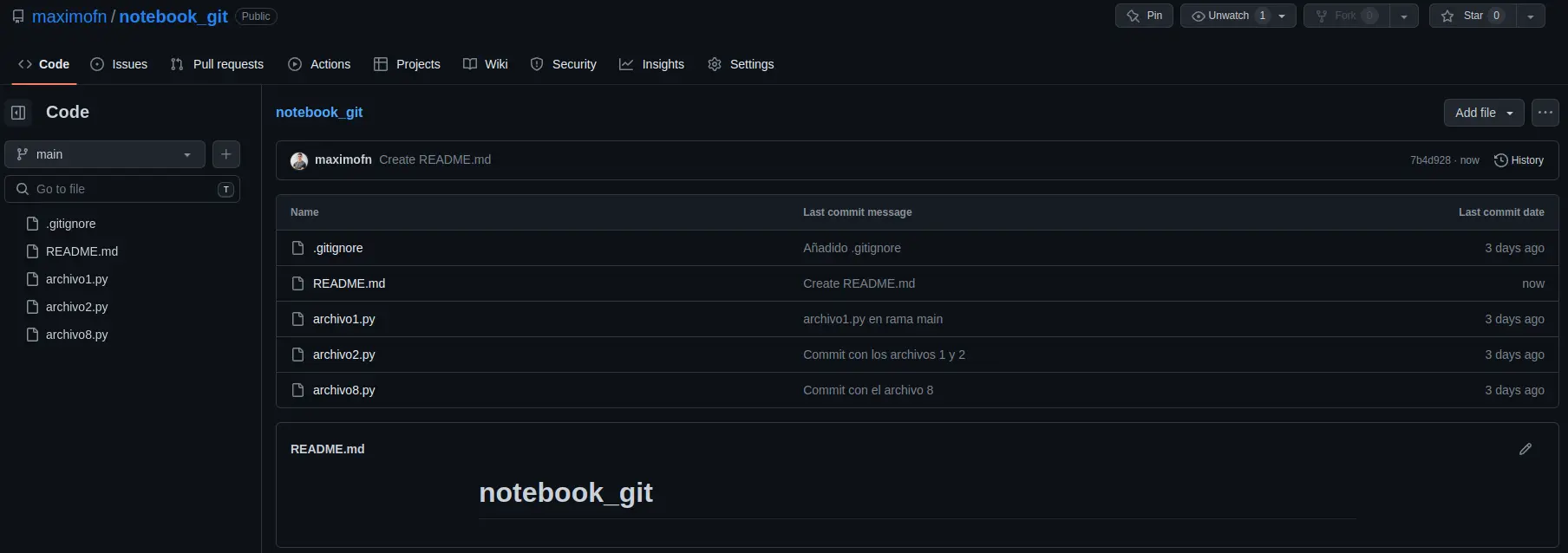Pin this repository with Pin button
The height and width of the screenshot is (553, 1568).
[x=1144, y=16]
